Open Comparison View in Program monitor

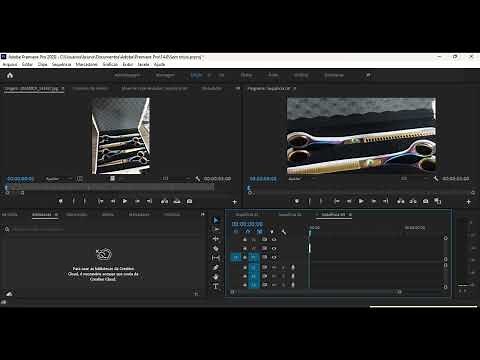[x=438, y=201]
